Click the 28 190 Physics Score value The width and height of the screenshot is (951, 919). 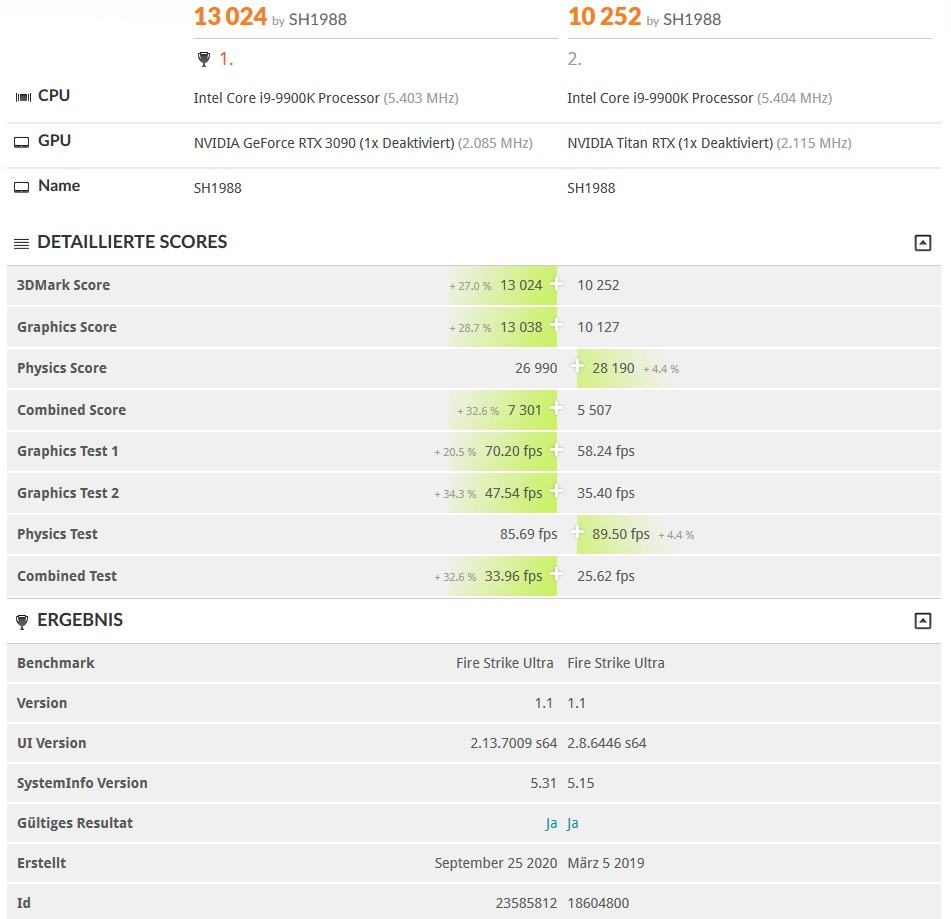coord(613,368)
